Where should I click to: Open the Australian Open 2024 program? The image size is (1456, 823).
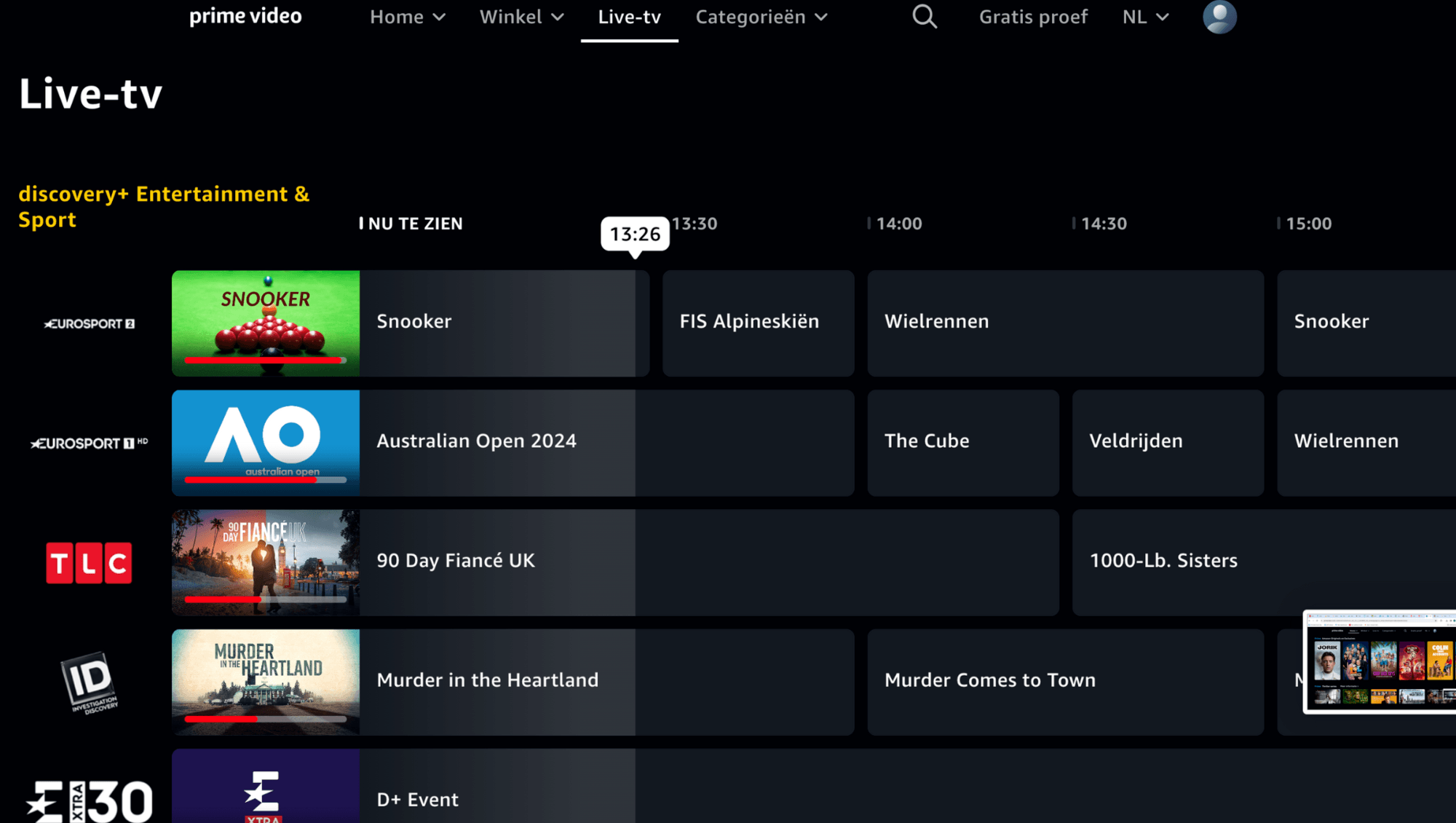(x=606, y=443)
